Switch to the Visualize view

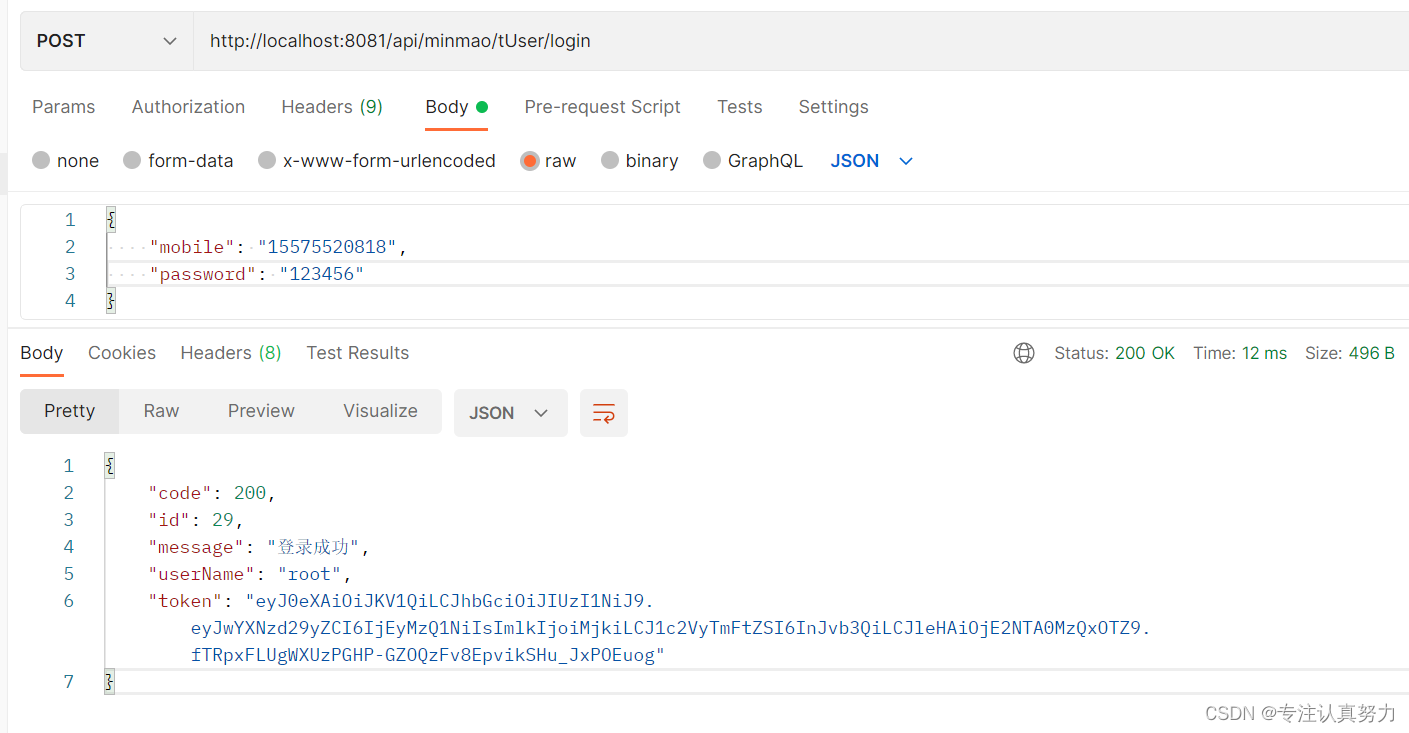(x=380, y=411)
